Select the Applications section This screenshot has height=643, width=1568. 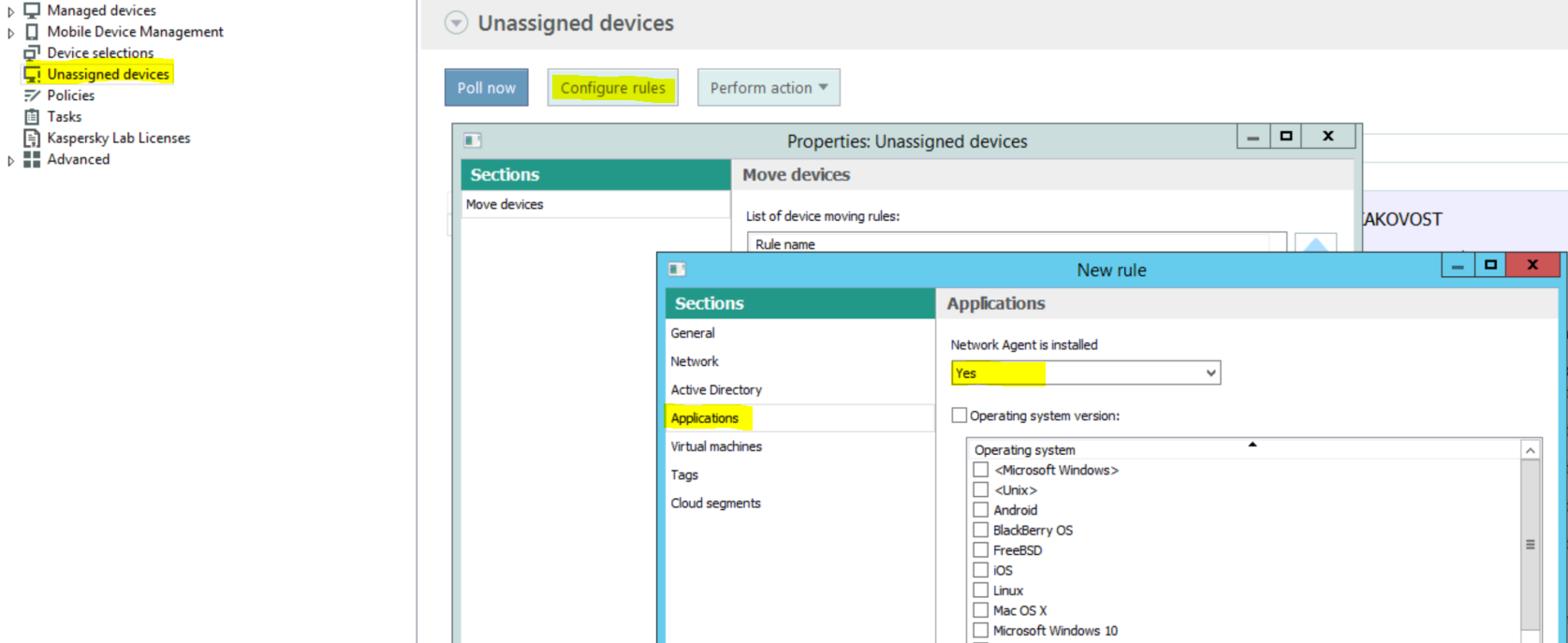pos(705,418)
